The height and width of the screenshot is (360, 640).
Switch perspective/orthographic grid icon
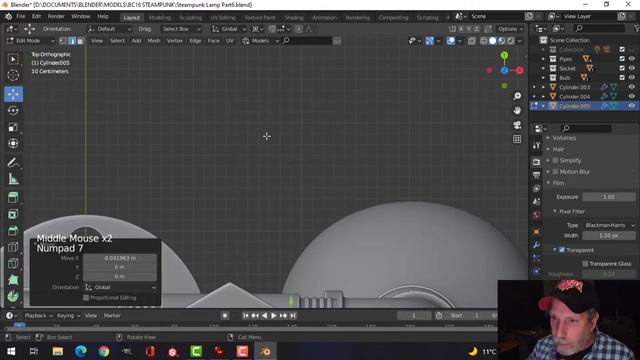pyautogui.click(x=517, y=139)
